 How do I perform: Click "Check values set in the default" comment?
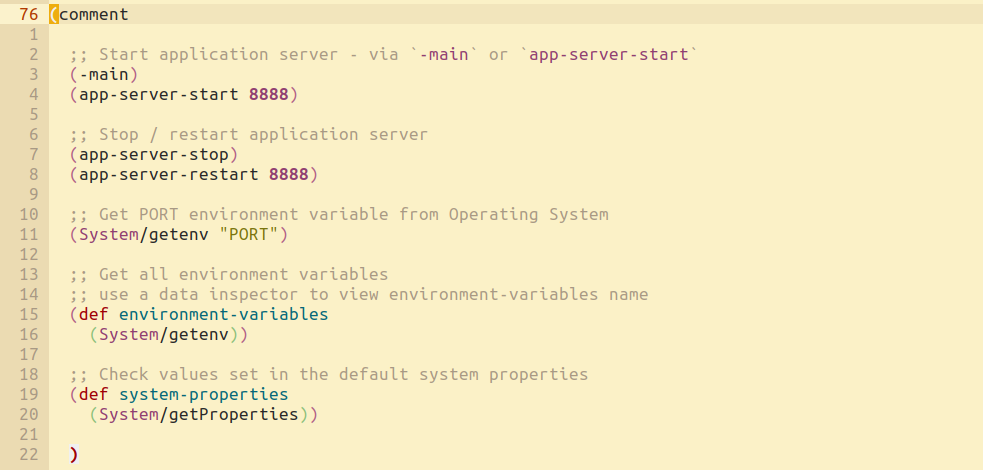point(329,374)
